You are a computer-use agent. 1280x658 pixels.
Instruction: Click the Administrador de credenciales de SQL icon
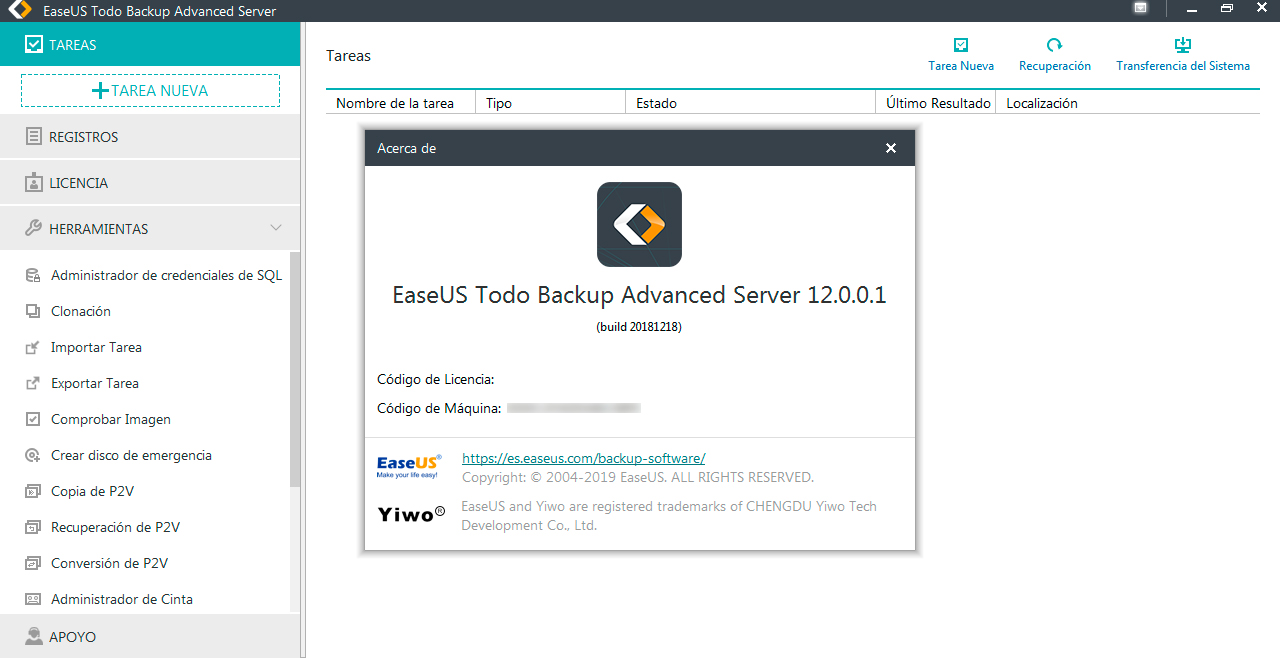(x=33, y=275)
